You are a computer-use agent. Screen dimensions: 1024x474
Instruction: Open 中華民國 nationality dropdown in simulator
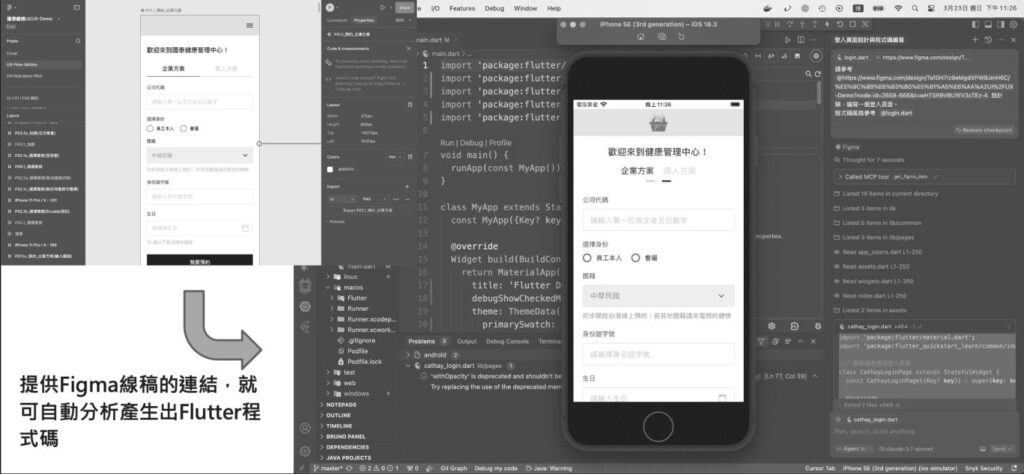(658, 296)
